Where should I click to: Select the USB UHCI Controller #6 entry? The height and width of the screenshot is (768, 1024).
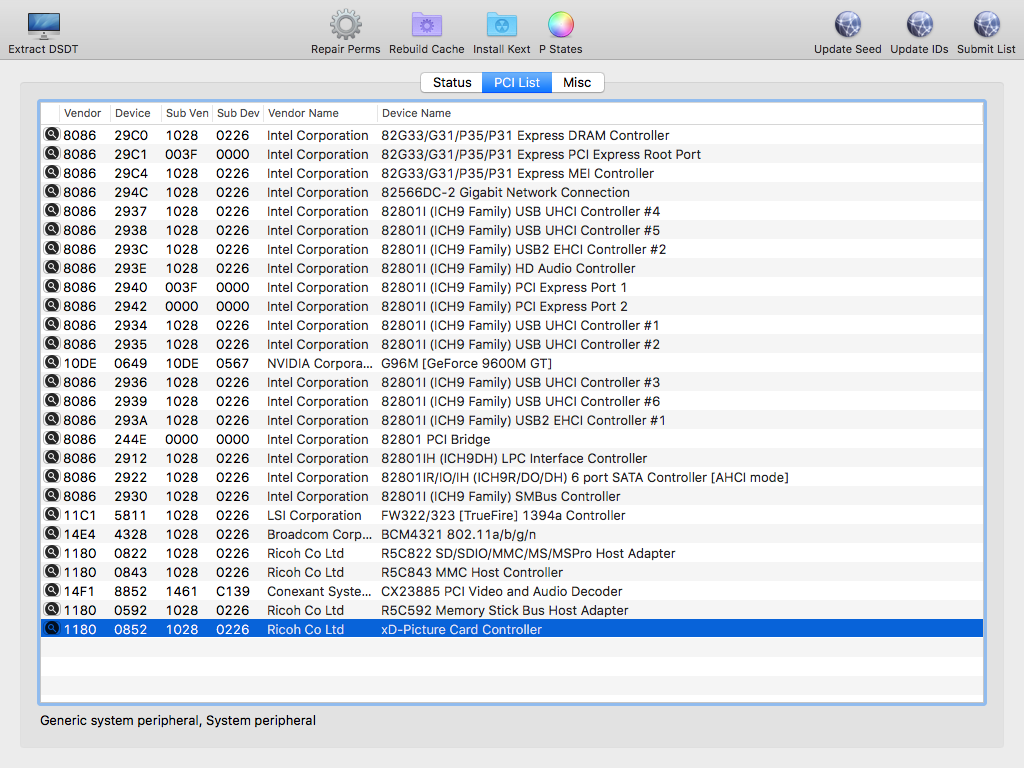(x=512, y=401)
